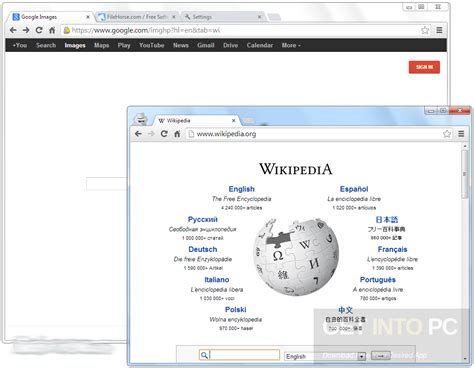
Task: Switch to Settings tab
Action: [223, 17]
